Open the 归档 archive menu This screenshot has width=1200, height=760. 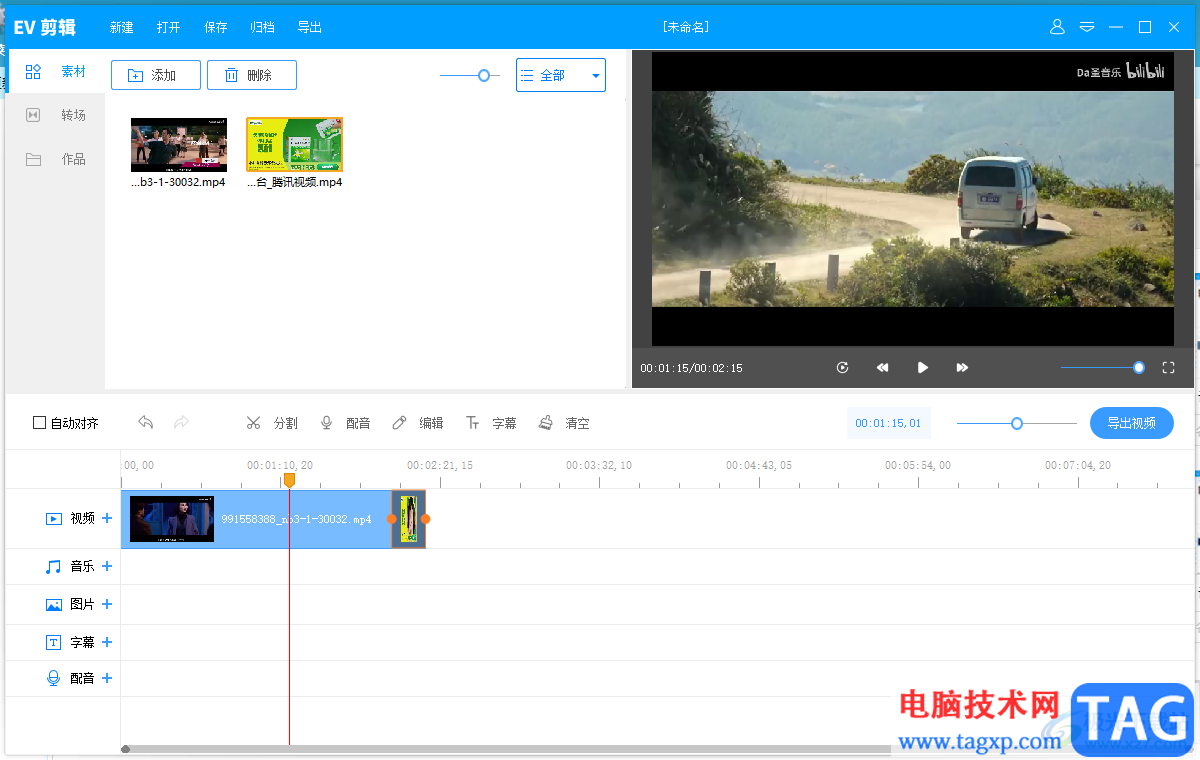click(x=263, y=28)
